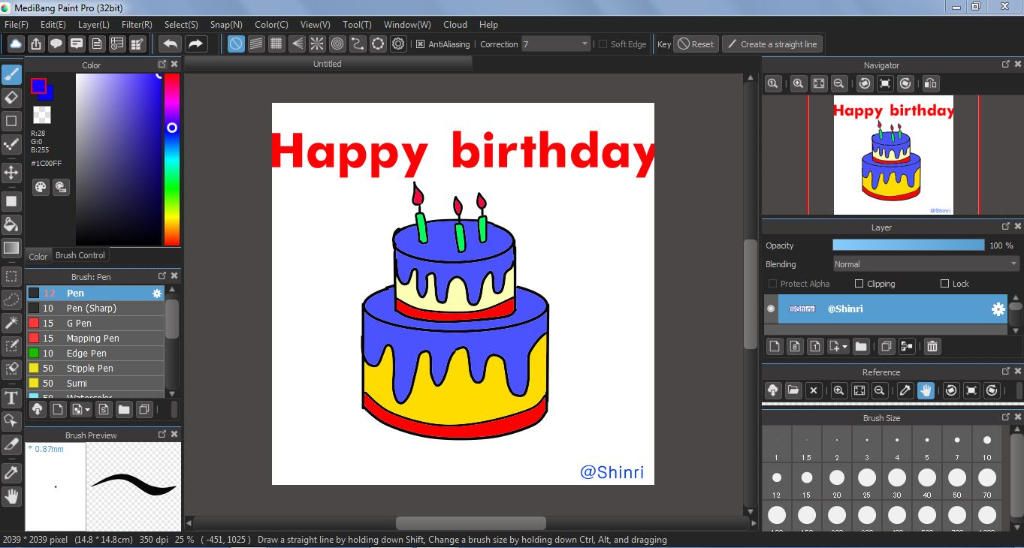
Task: Click the export/share icon in toolbar
Action: tap(37, 44)
